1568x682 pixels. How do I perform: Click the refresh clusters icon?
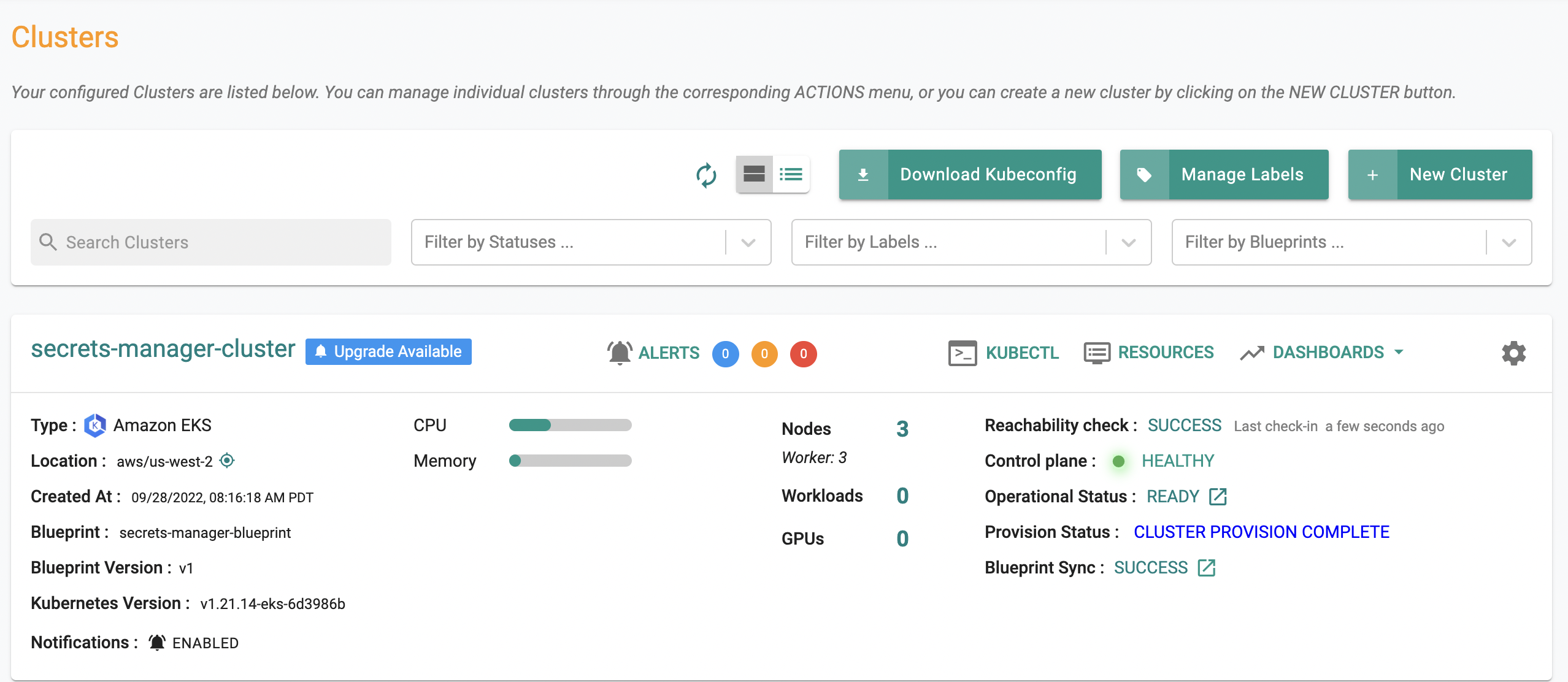706,175
